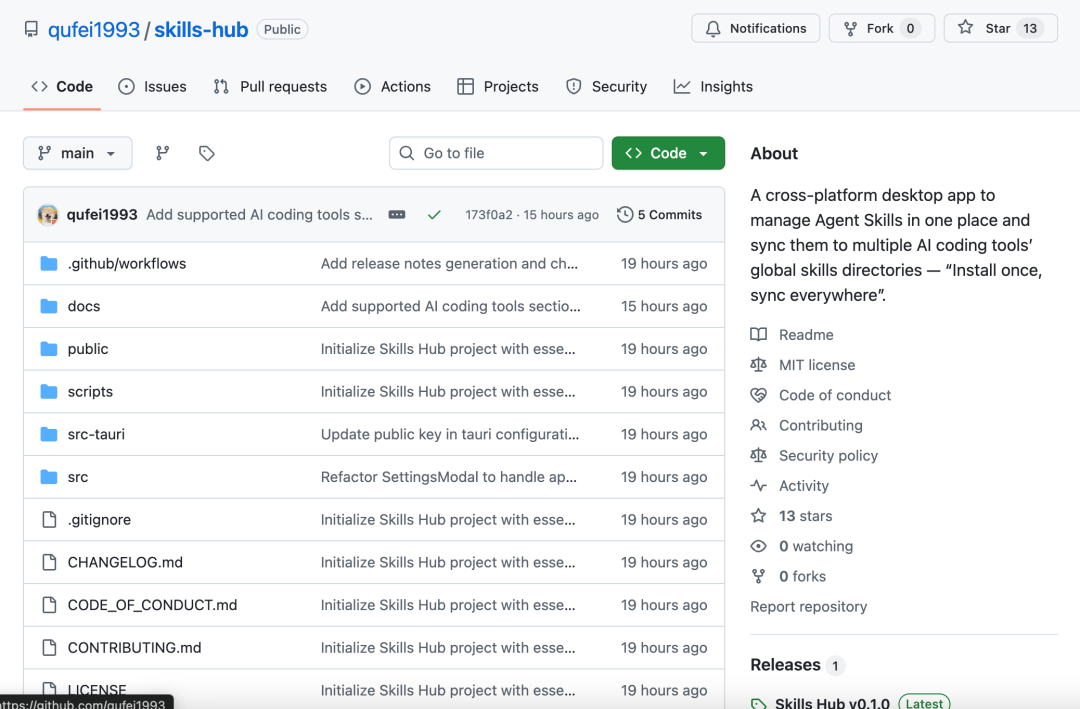Open the Notifications subscription button

755,28
